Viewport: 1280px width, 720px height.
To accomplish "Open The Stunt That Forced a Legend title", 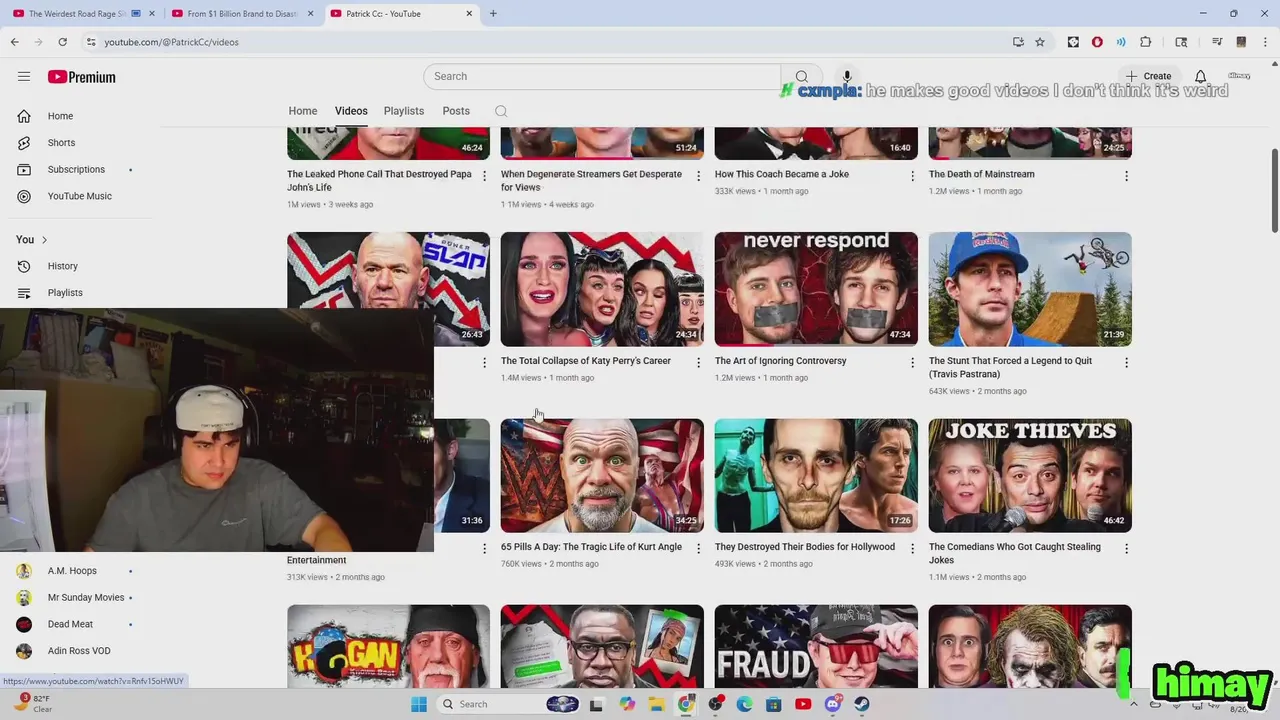I will coord(1010,367).
